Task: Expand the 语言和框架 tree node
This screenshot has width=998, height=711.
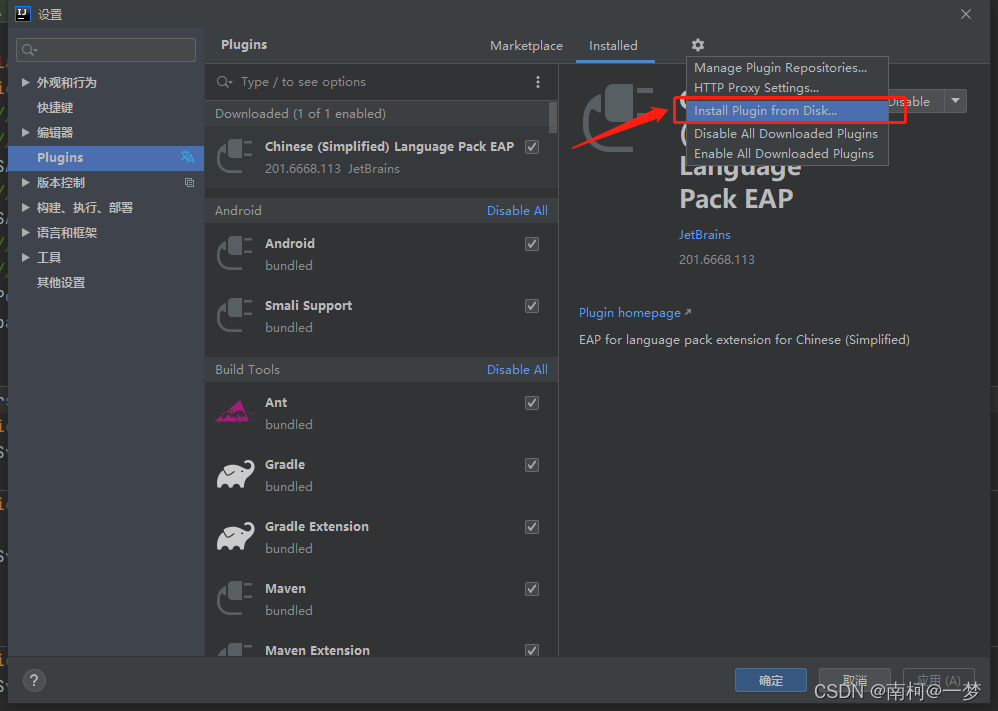Action: pos(25,232)
